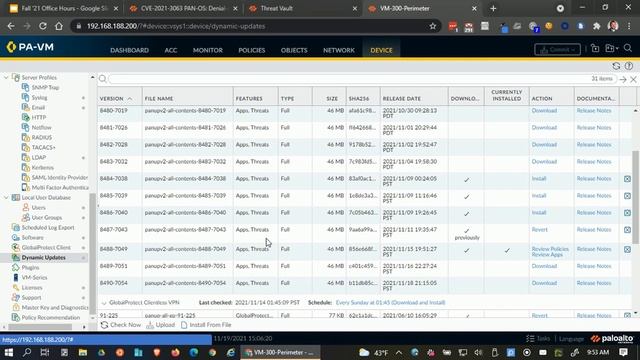Open Windows taskbar search
The height and width of the screenshot is (360, 640).
click(27, 352)
